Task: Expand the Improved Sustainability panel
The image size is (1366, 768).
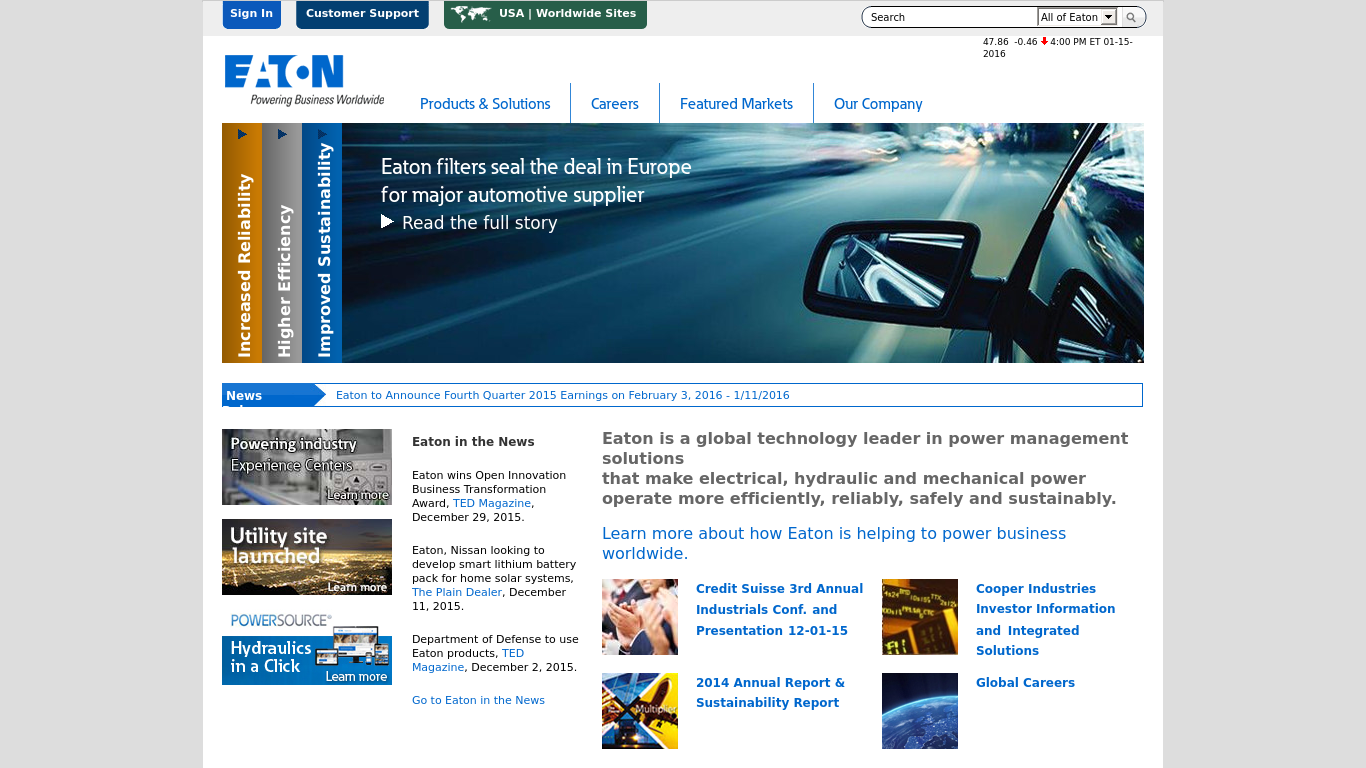Action: pos(322,243)
